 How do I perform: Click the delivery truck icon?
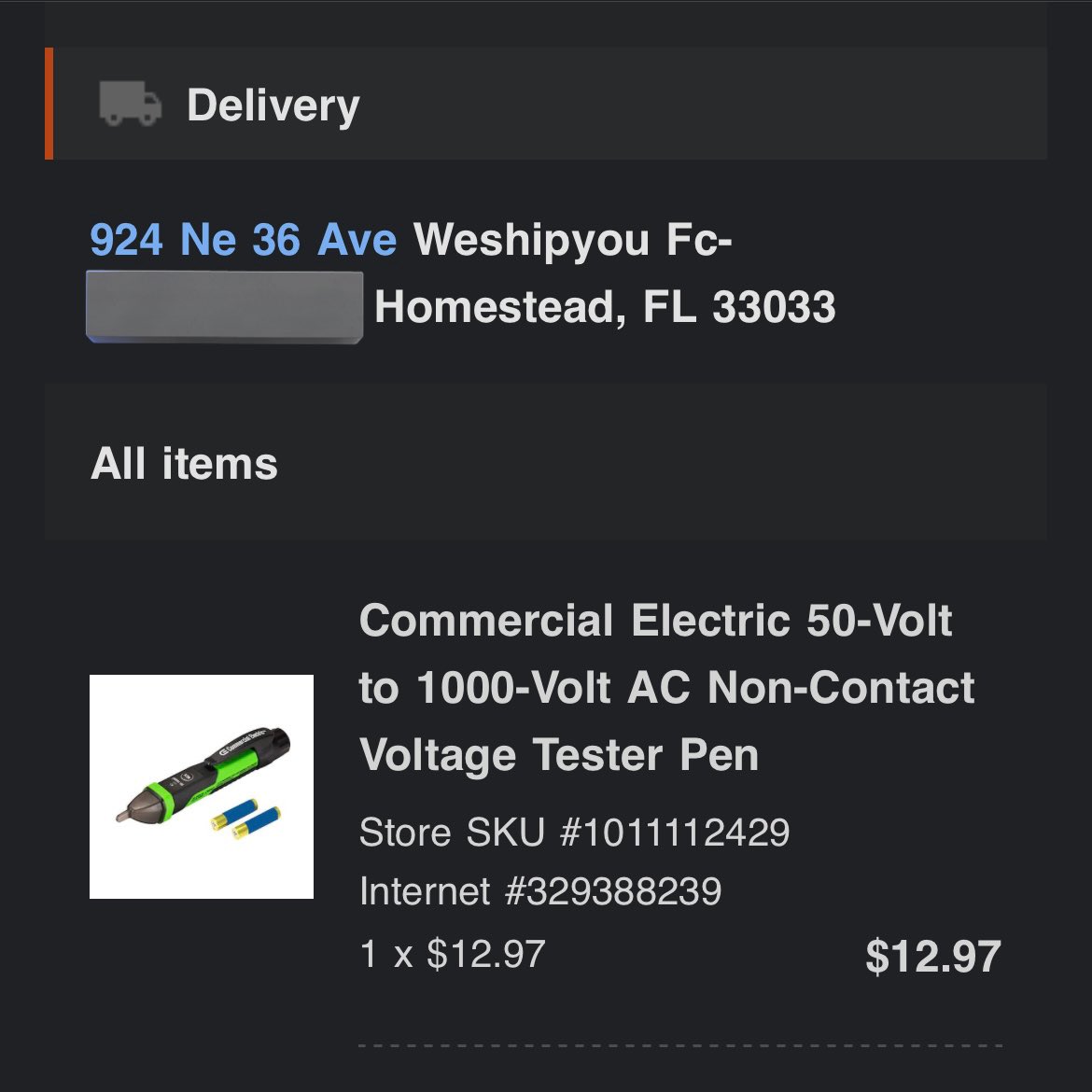click(131, 103)
